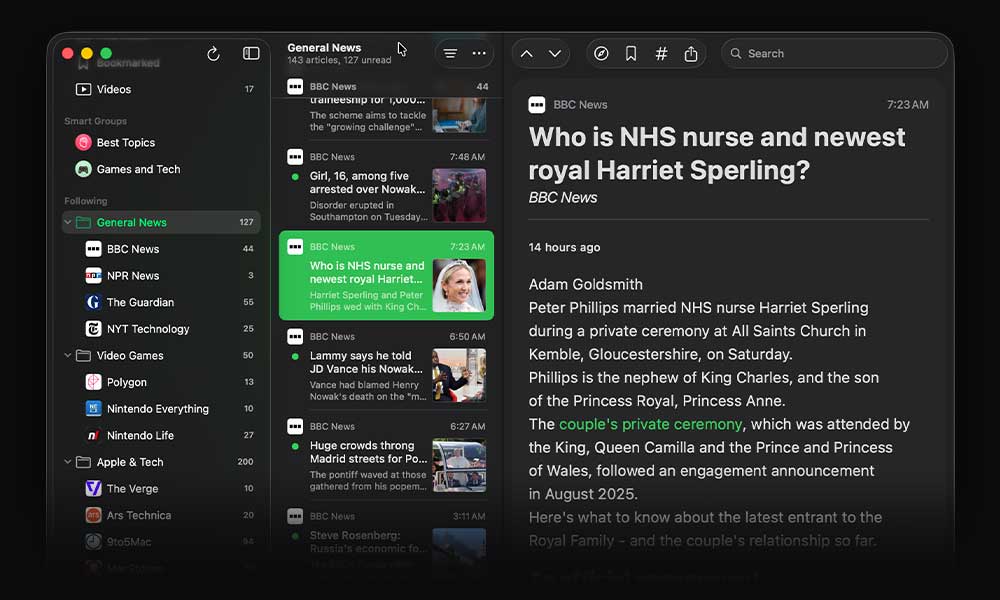The image size is (1000, 600).
Task: Open the Ars Technica feed
Action: point(161,515)
